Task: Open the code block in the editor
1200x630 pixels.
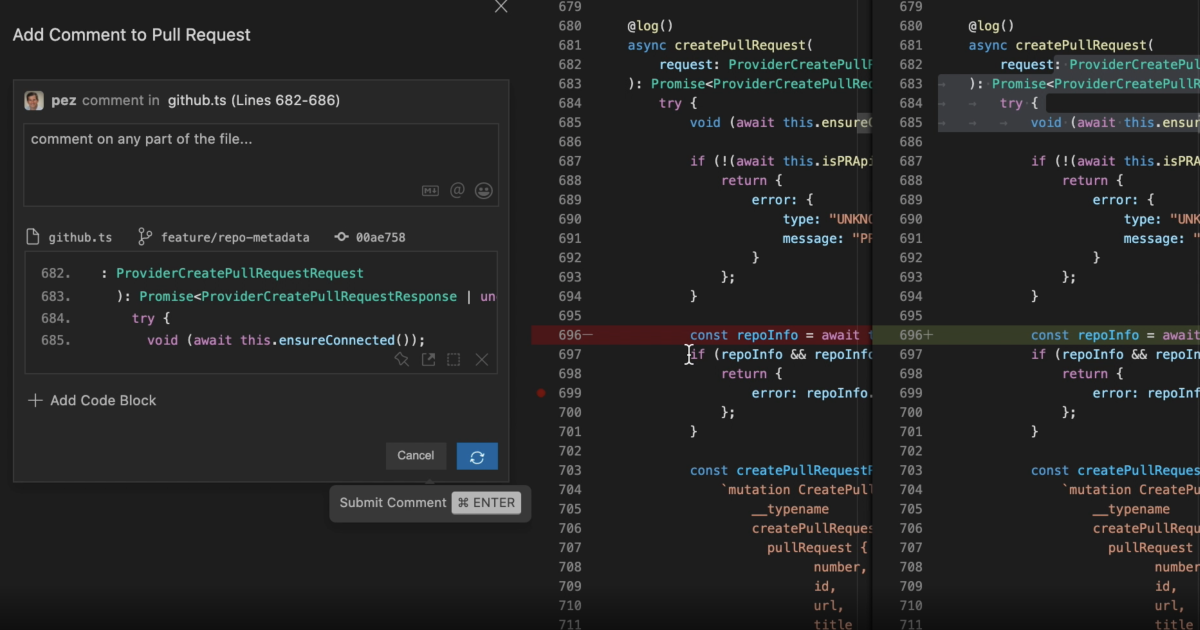Action: 429,359
